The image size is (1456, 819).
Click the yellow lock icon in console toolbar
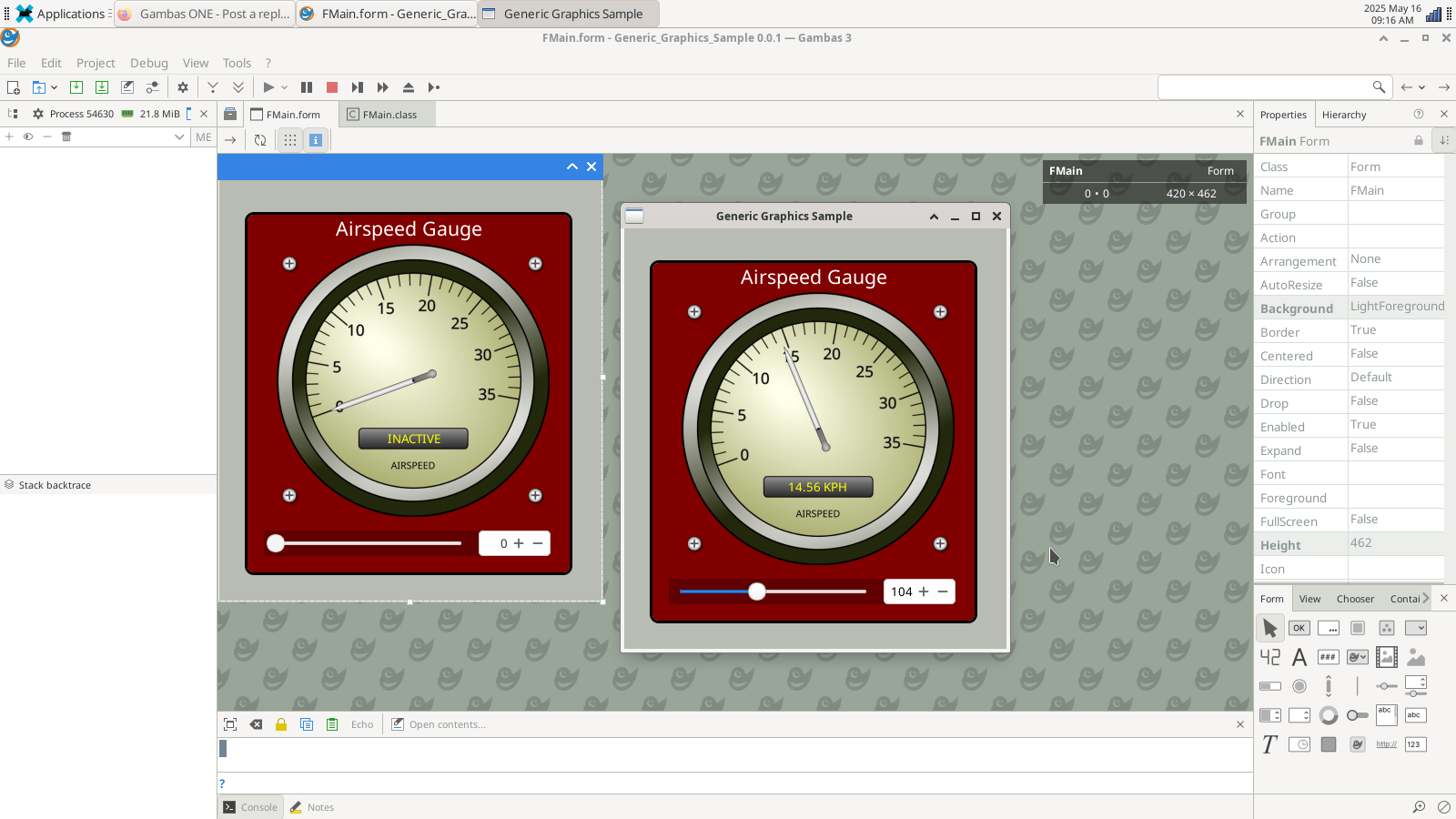pos(281,724)
